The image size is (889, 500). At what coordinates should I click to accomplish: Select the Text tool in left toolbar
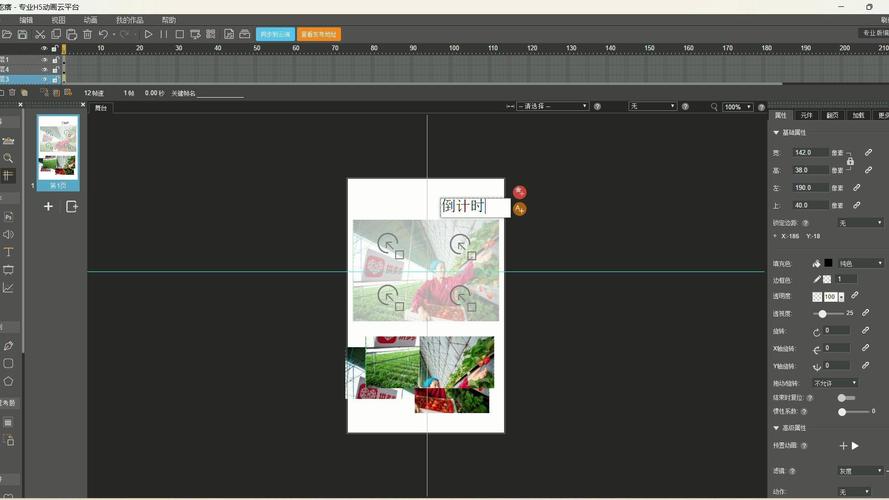click(x=8, y=252)
